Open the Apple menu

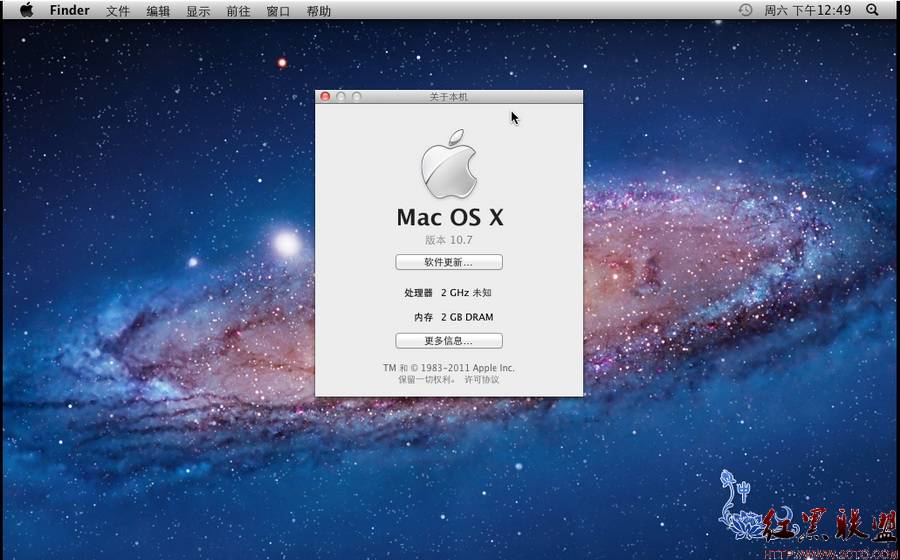[x=26, y=10]
